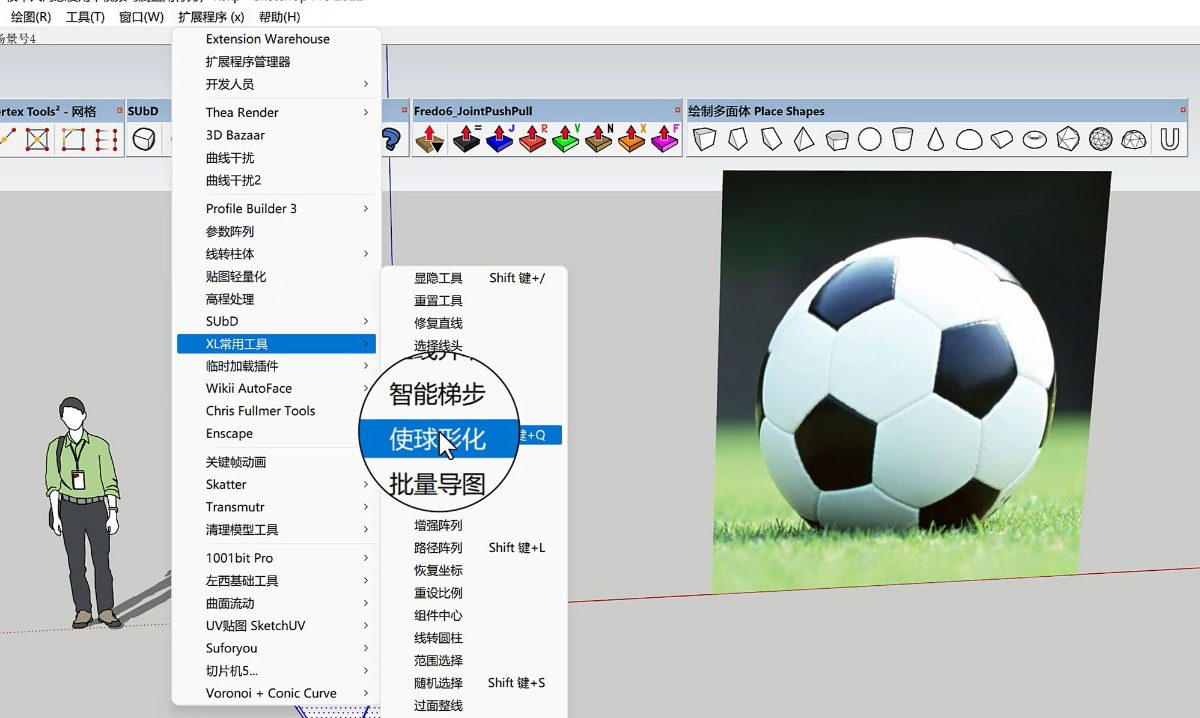
Task: Select the soccer ball image in the viewport
Action: pos(910,381)
